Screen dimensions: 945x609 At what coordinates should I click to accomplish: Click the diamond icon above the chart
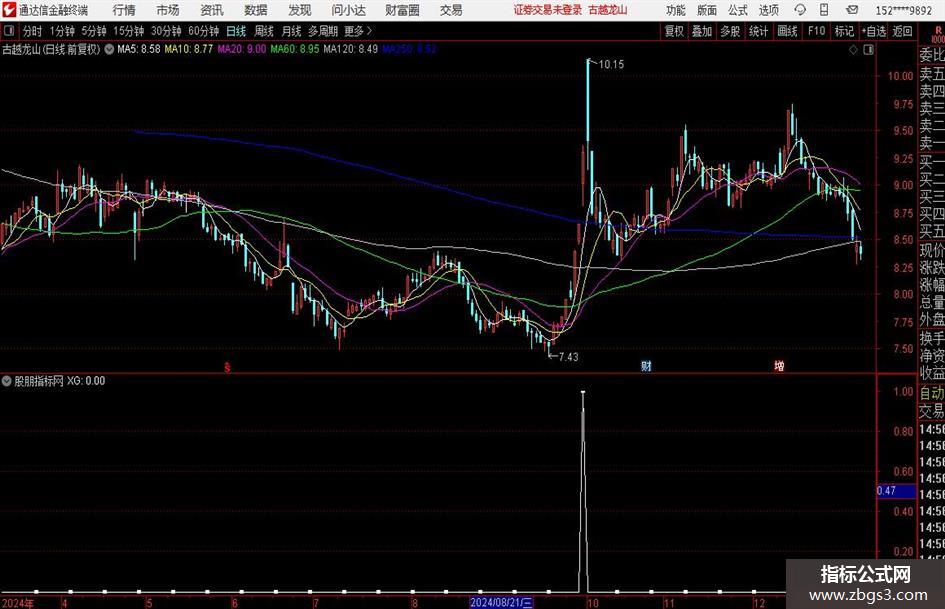tap(853, 50)
